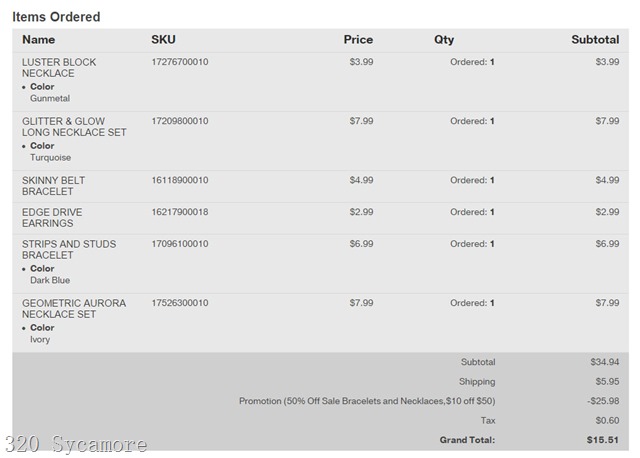640x458 pixels.
Task: Click the Price column header
Action: (x=358, y=40)
